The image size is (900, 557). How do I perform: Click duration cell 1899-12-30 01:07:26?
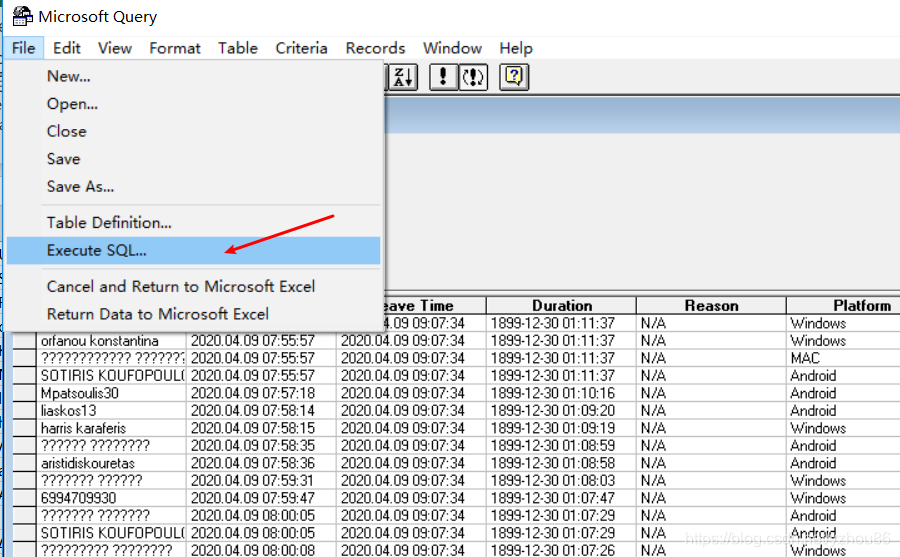(x=561, y=550)
